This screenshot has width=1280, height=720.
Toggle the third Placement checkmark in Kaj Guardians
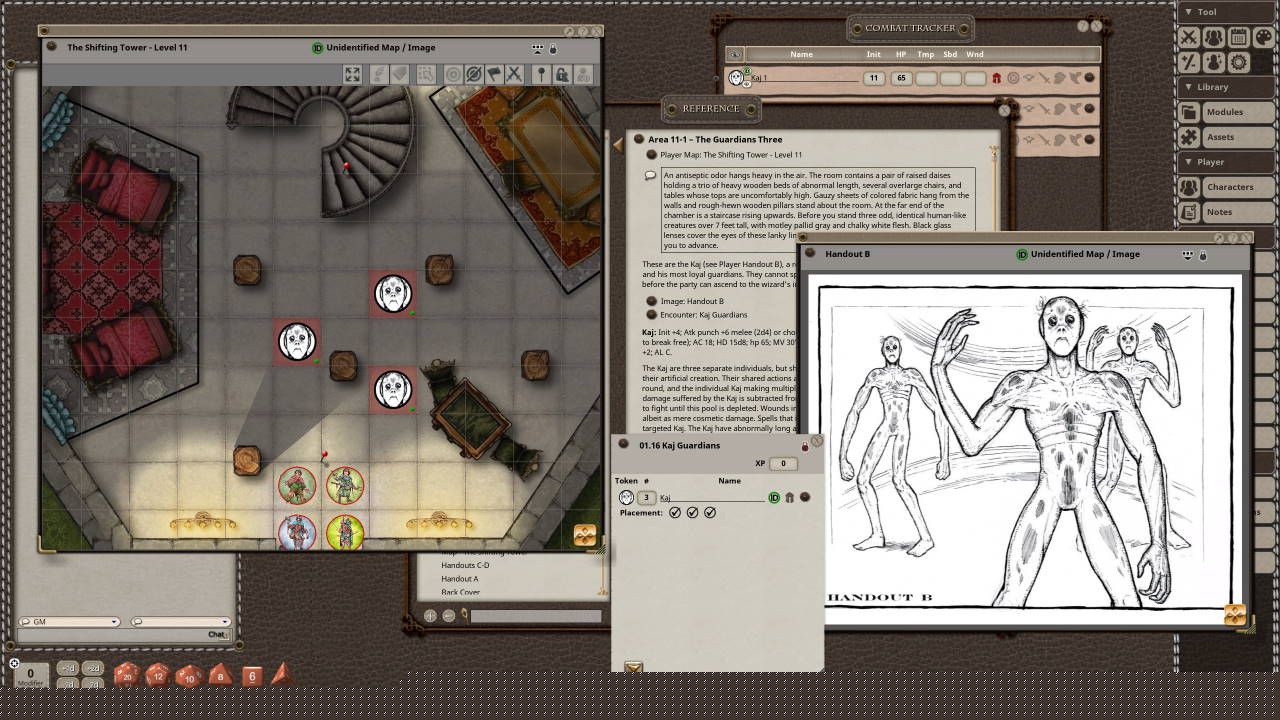pos(710,513)
